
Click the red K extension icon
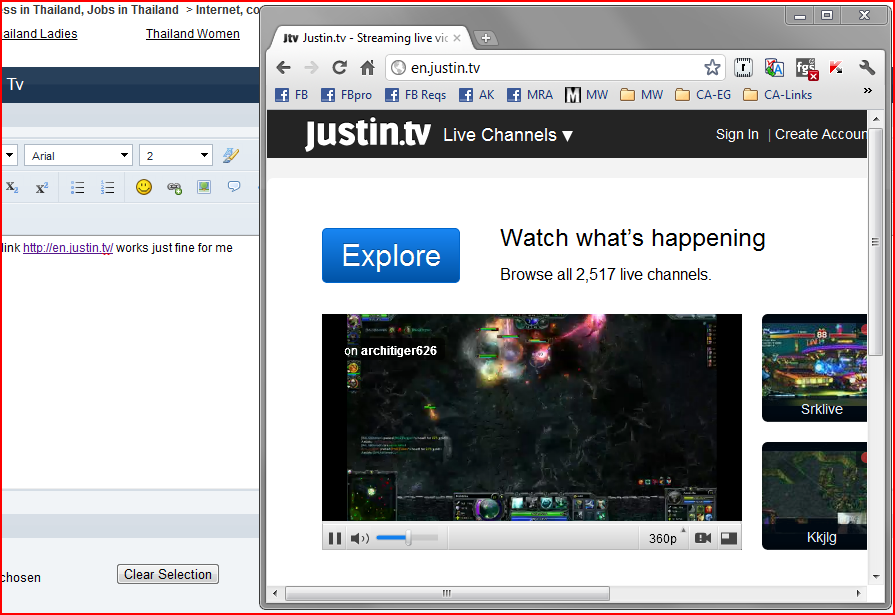pyautogui.click(x=836, y=68)
